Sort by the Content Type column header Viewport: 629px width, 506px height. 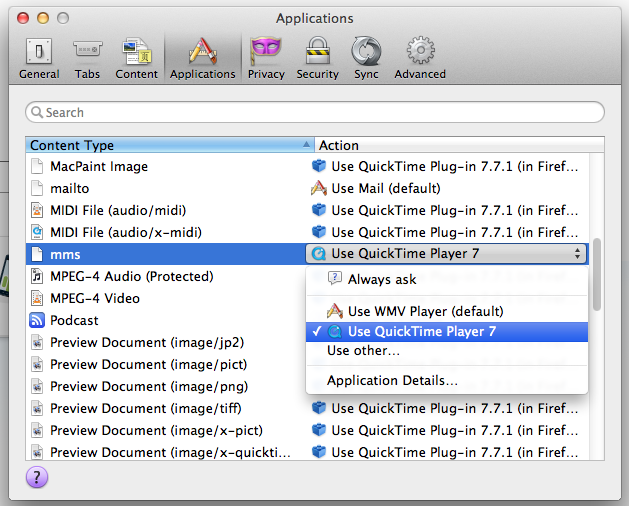[170, 145]
